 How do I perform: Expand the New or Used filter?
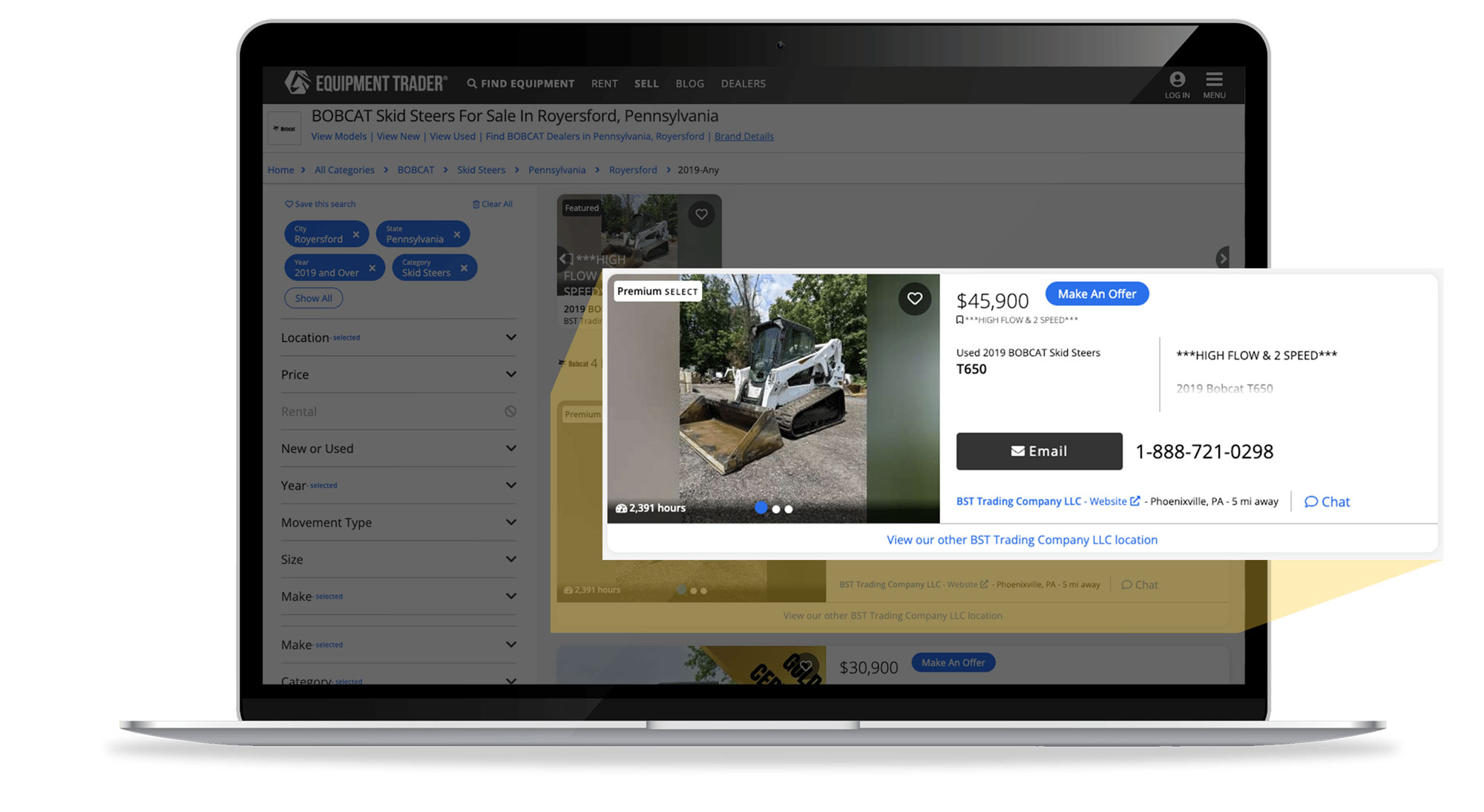[510, 449]
